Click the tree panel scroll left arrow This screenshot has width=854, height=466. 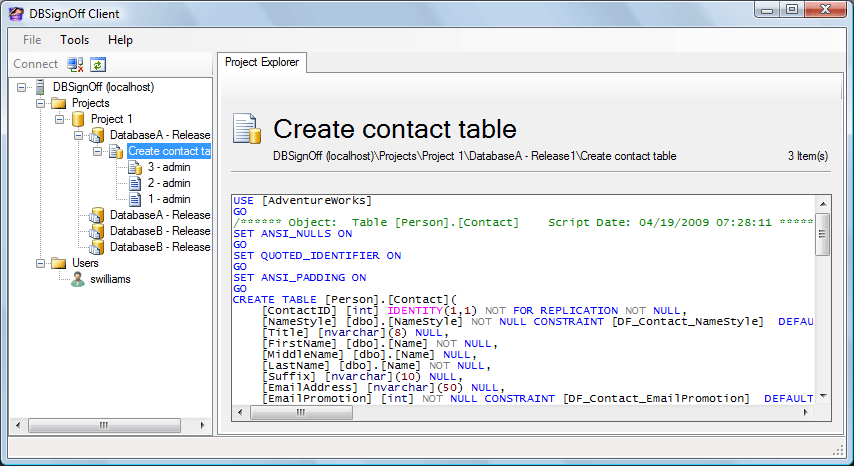(18, 425)
